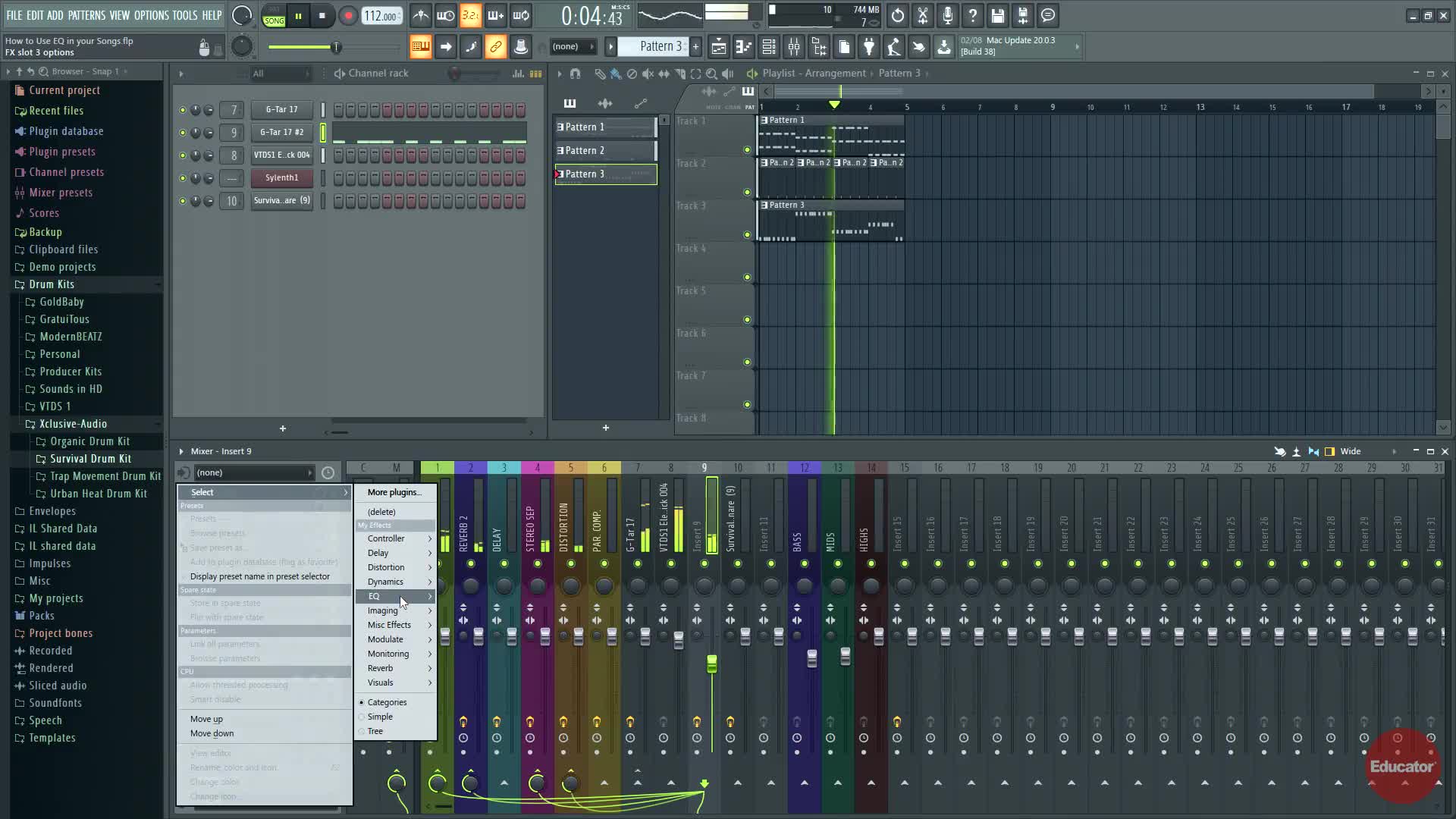
Task: Toggle the SONG/pattern mode switch
Action: point(274,17)
